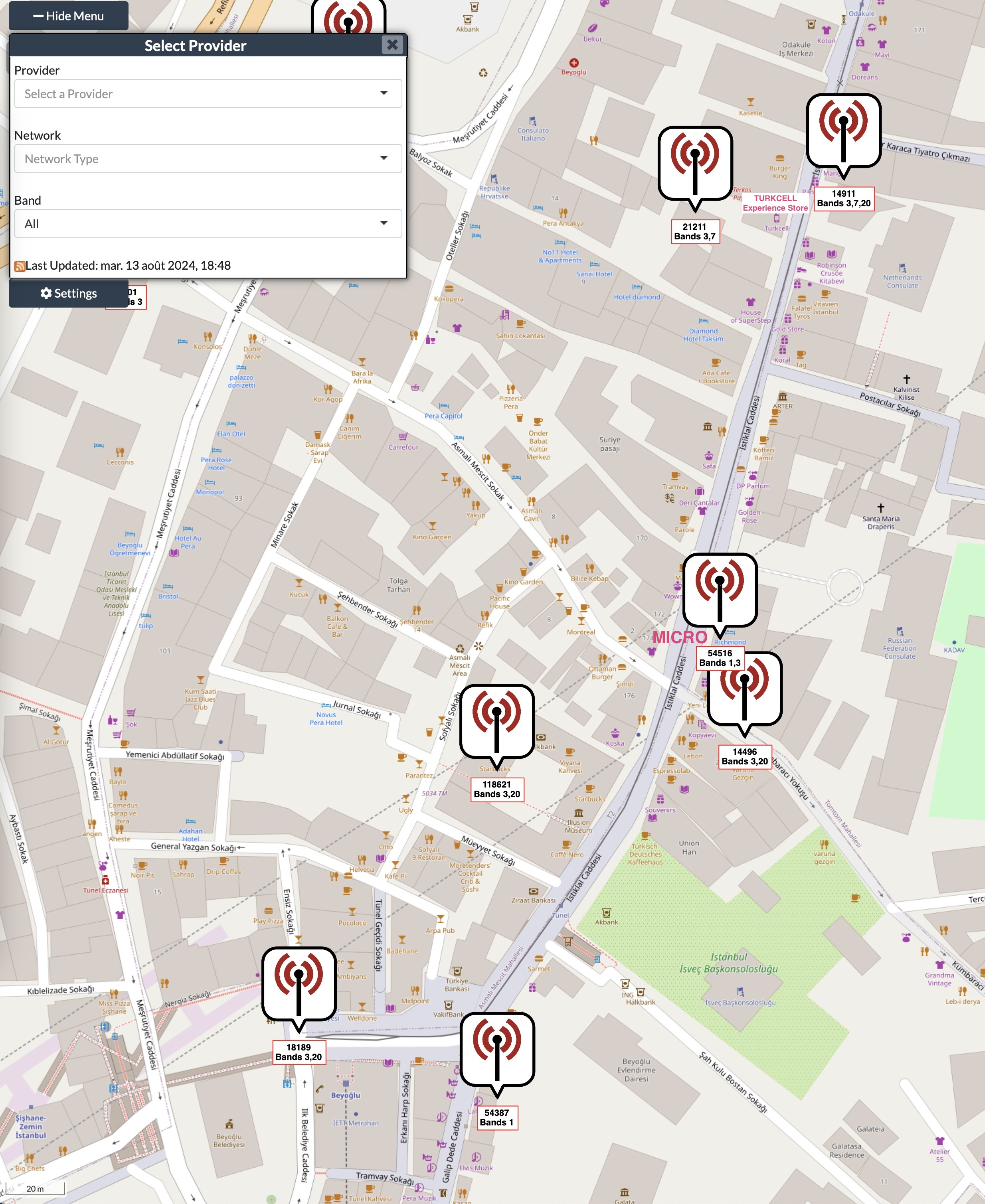Viewport: 985px width, 1204px height.
Task: Click the Consulato Italiano icon
Action: point(532,121)
